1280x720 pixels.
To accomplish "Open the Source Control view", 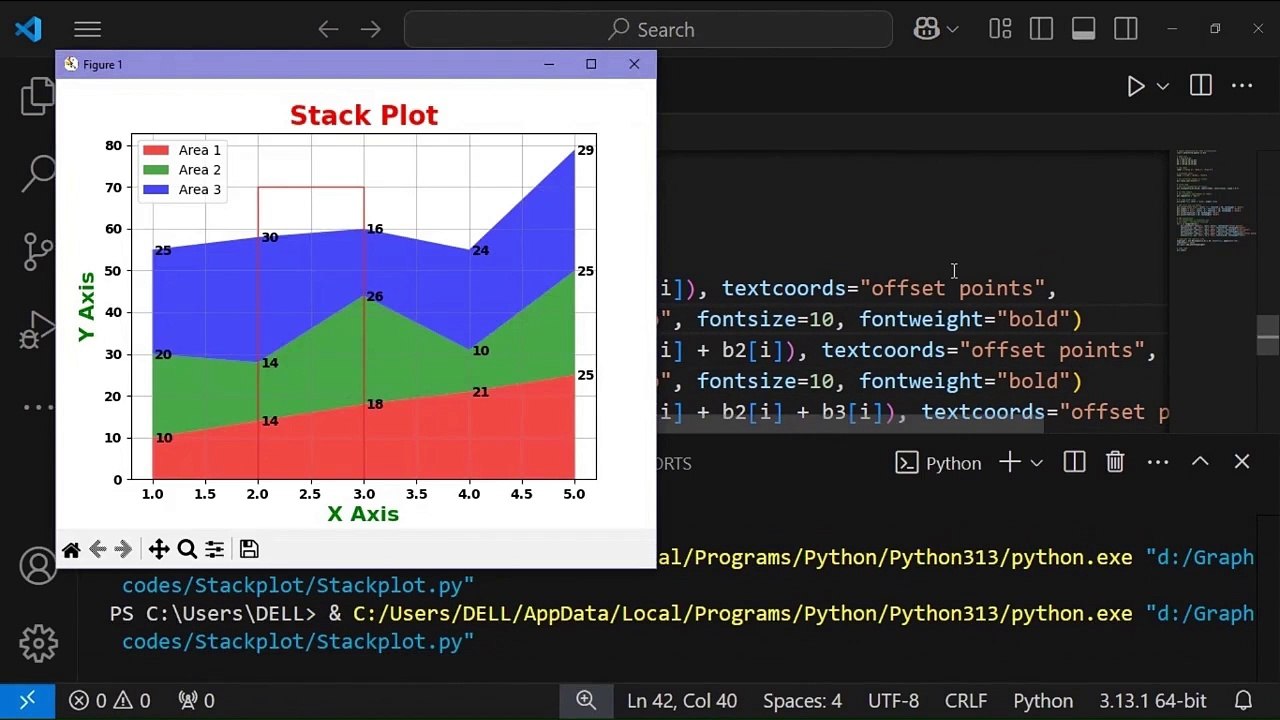I will point(38,251).
